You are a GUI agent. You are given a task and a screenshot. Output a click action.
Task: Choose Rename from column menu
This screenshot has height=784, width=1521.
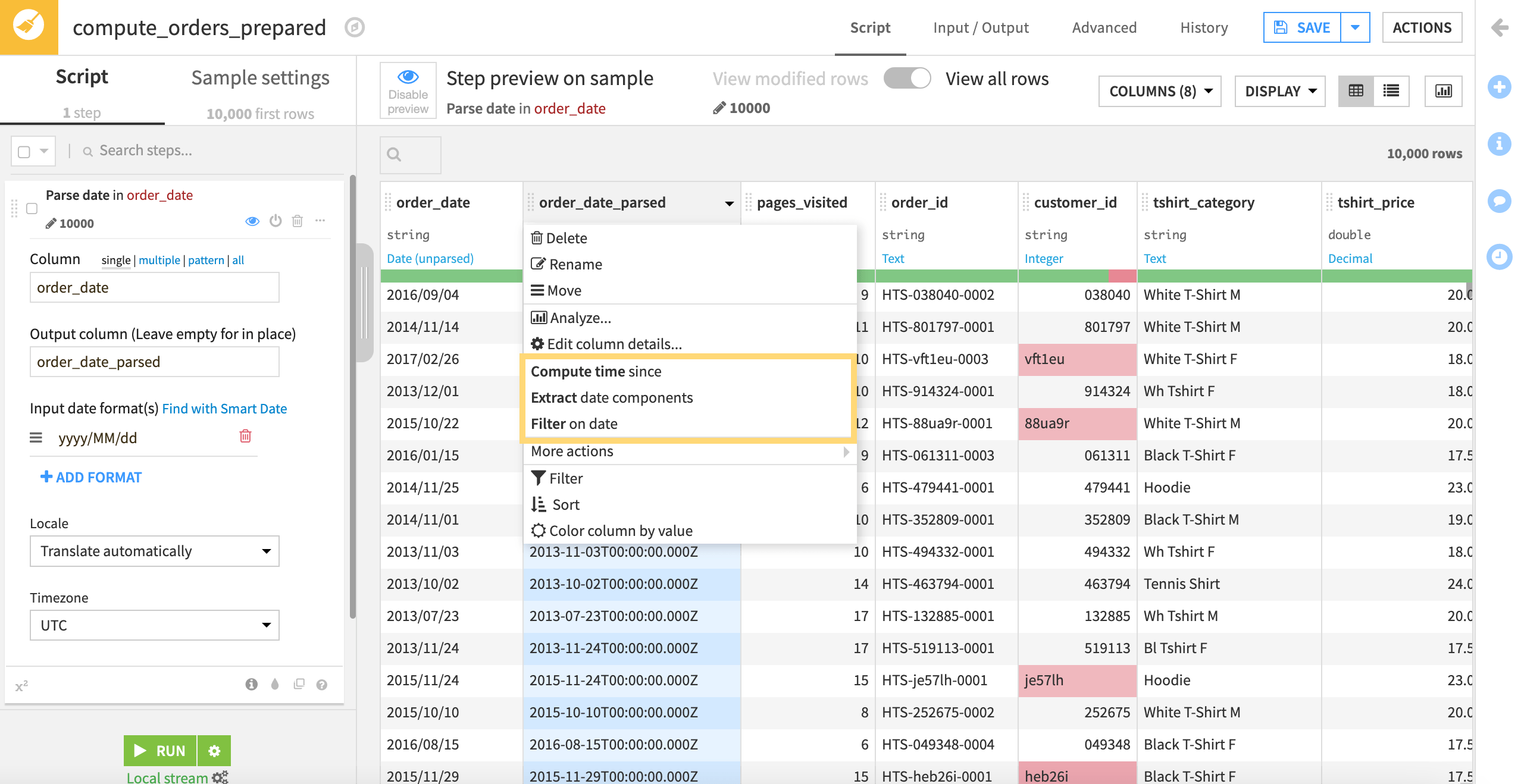[689, 265]
